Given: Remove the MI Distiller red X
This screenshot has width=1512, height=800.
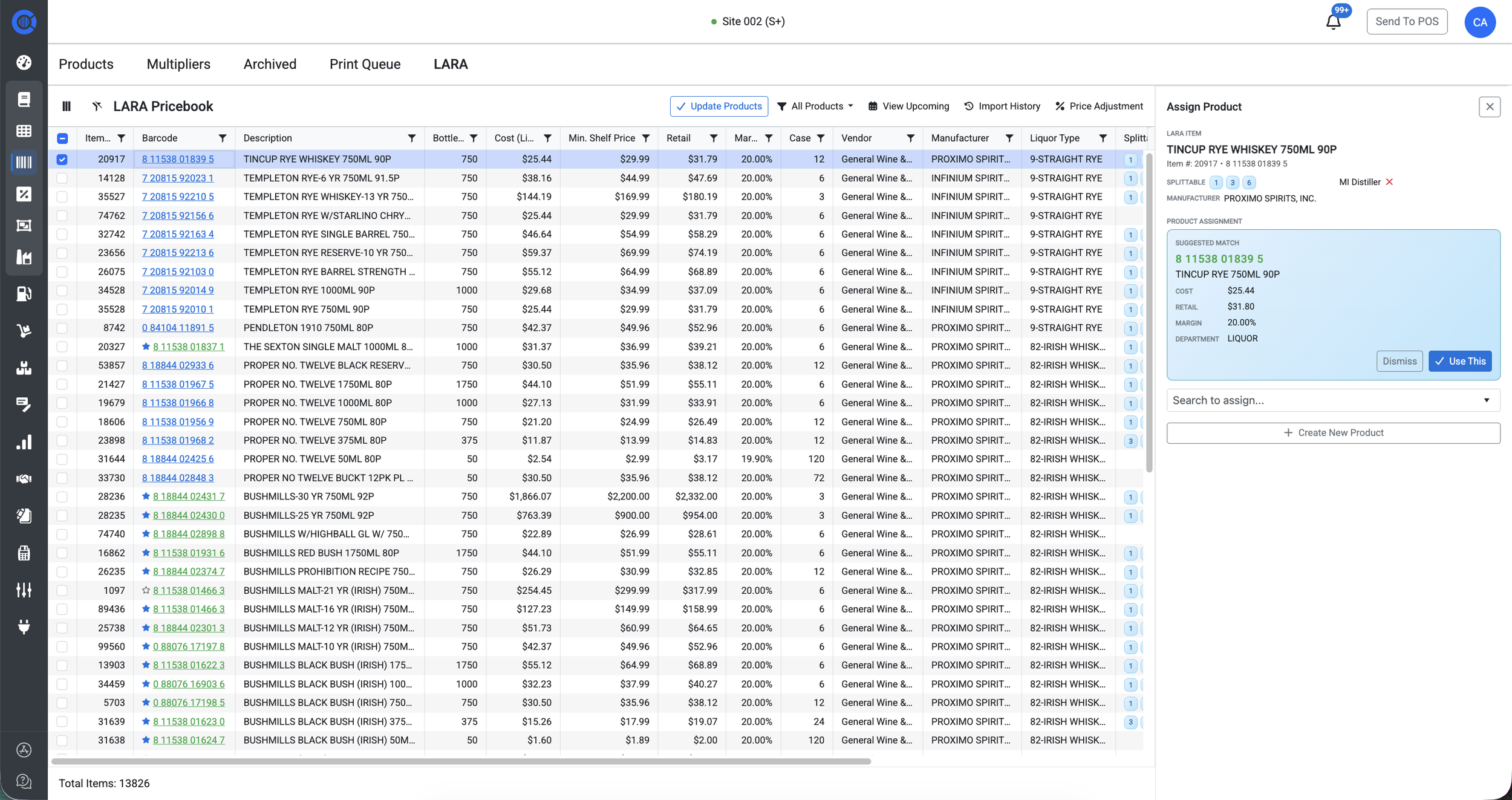Looking at the screenshot, I should tap(1389, 182).
